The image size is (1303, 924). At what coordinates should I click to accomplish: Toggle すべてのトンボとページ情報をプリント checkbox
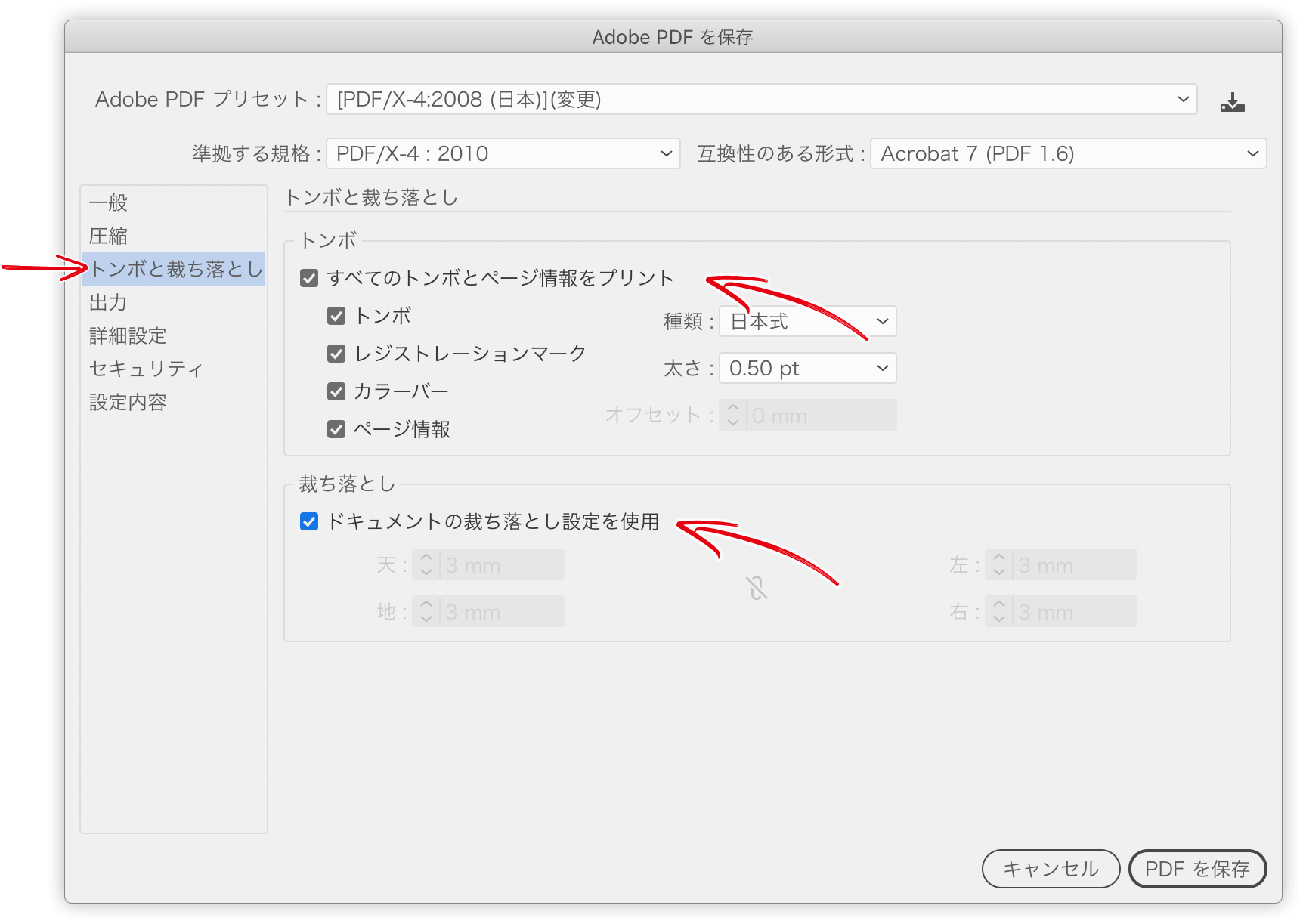coord(309,278)
